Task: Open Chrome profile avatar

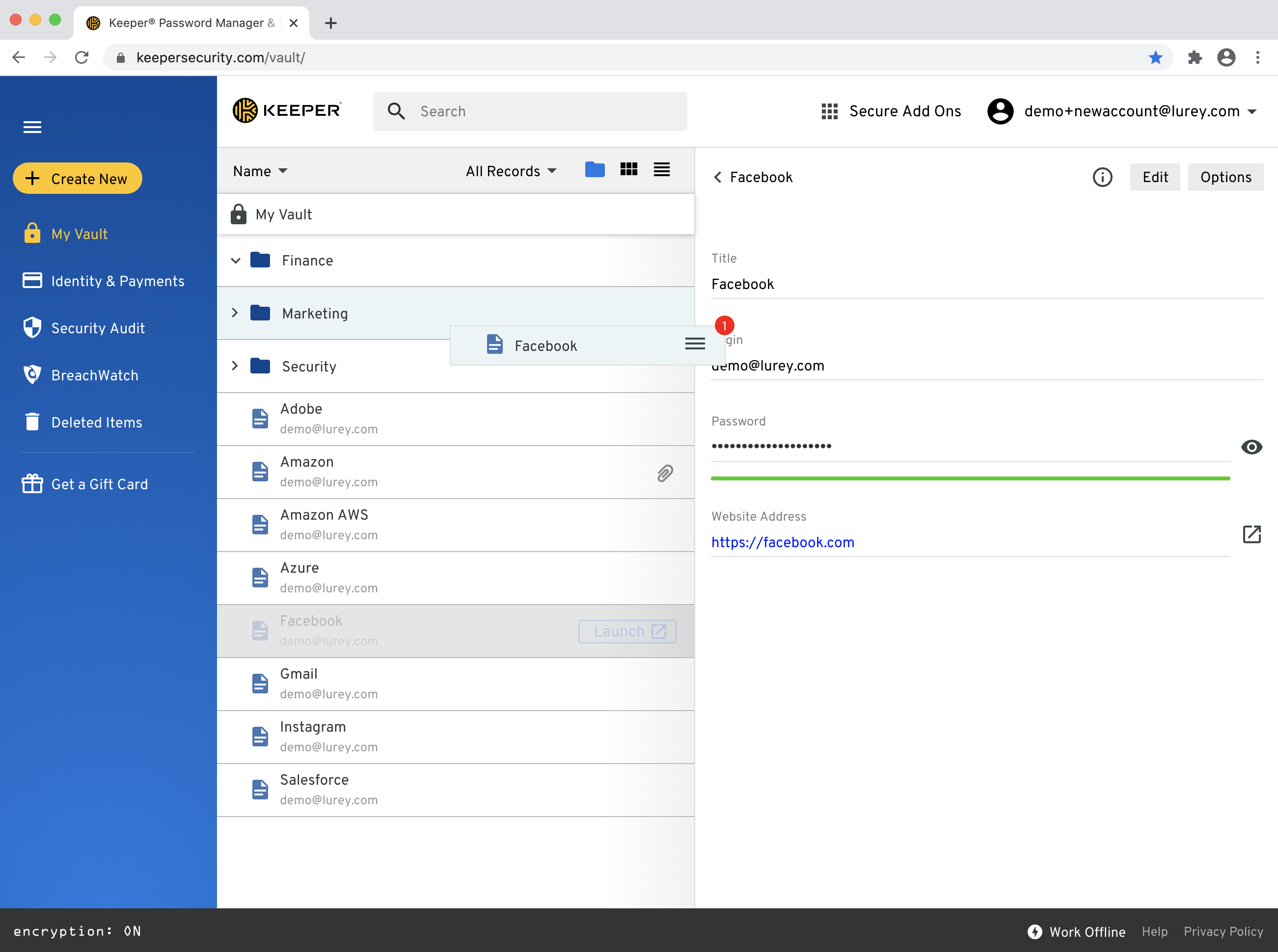Action: click(1226, 57)
